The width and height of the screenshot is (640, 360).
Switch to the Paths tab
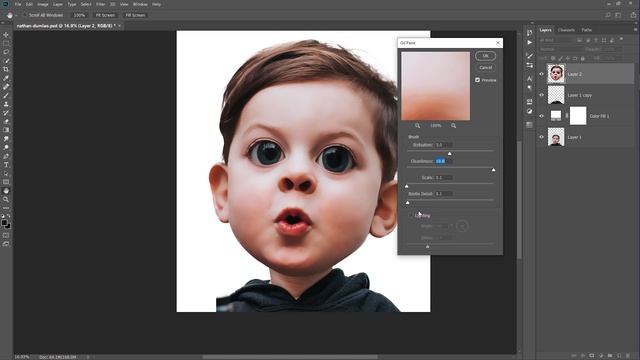587,30
